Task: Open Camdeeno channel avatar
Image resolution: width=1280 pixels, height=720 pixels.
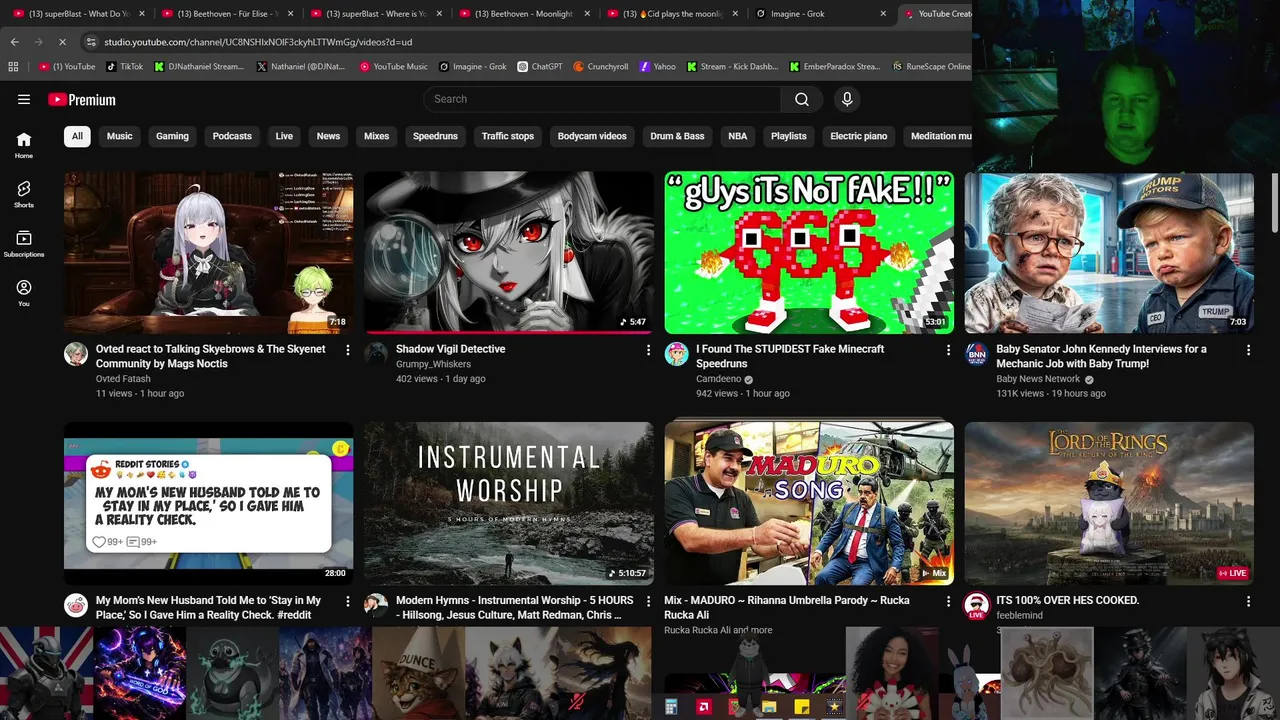Action: click(x=676, y=354)
